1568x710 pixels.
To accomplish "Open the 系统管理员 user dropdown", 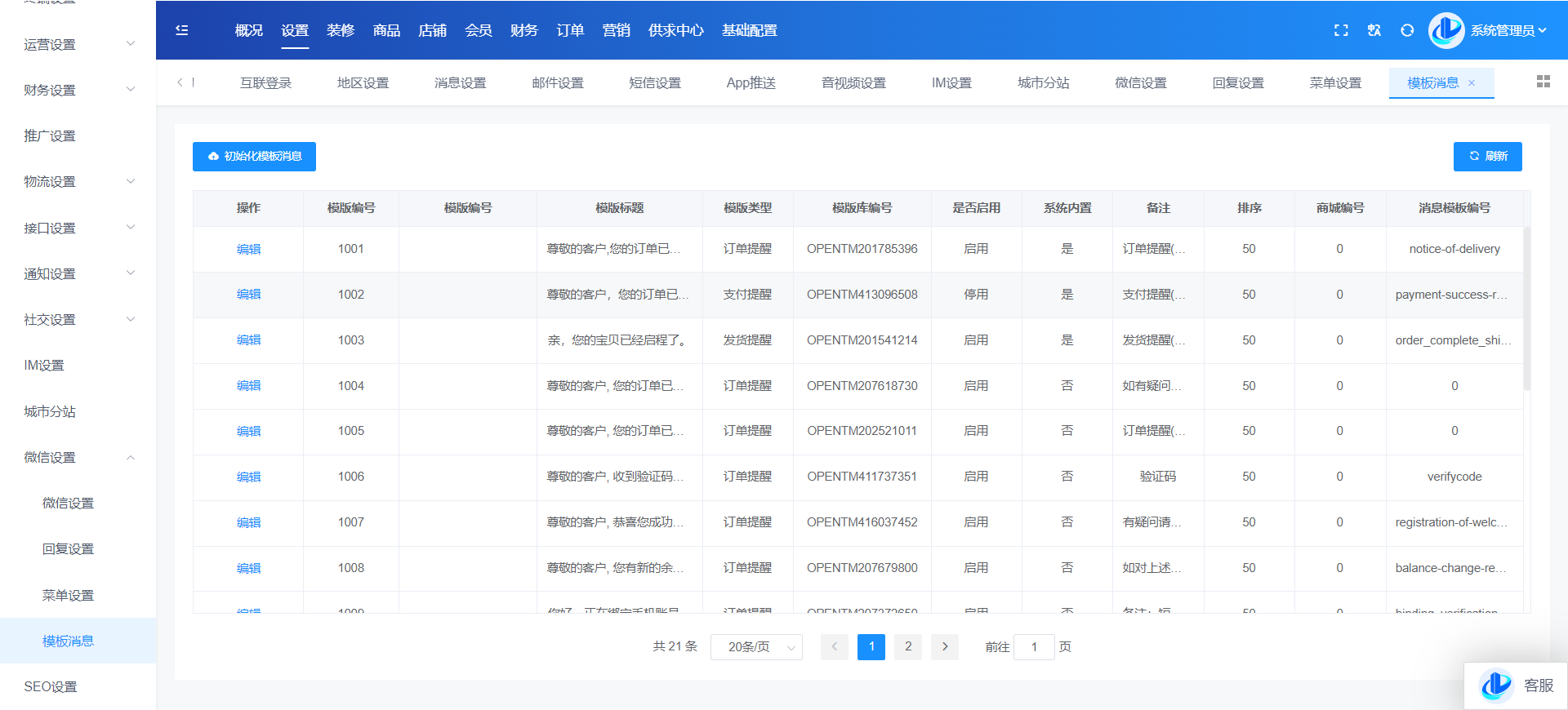I will pyautogui.click(x=1507, y=30).
